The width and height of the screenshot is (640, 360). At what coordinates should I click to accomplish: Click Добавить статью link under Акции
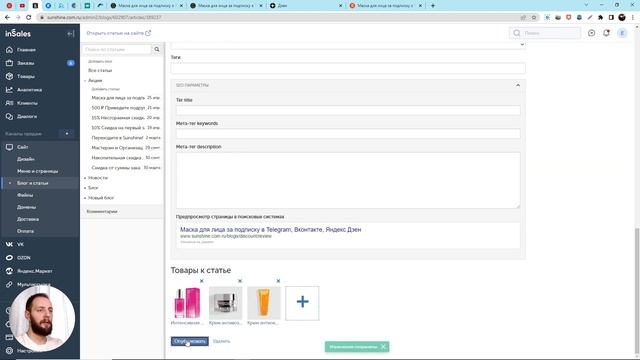[106, 89]
